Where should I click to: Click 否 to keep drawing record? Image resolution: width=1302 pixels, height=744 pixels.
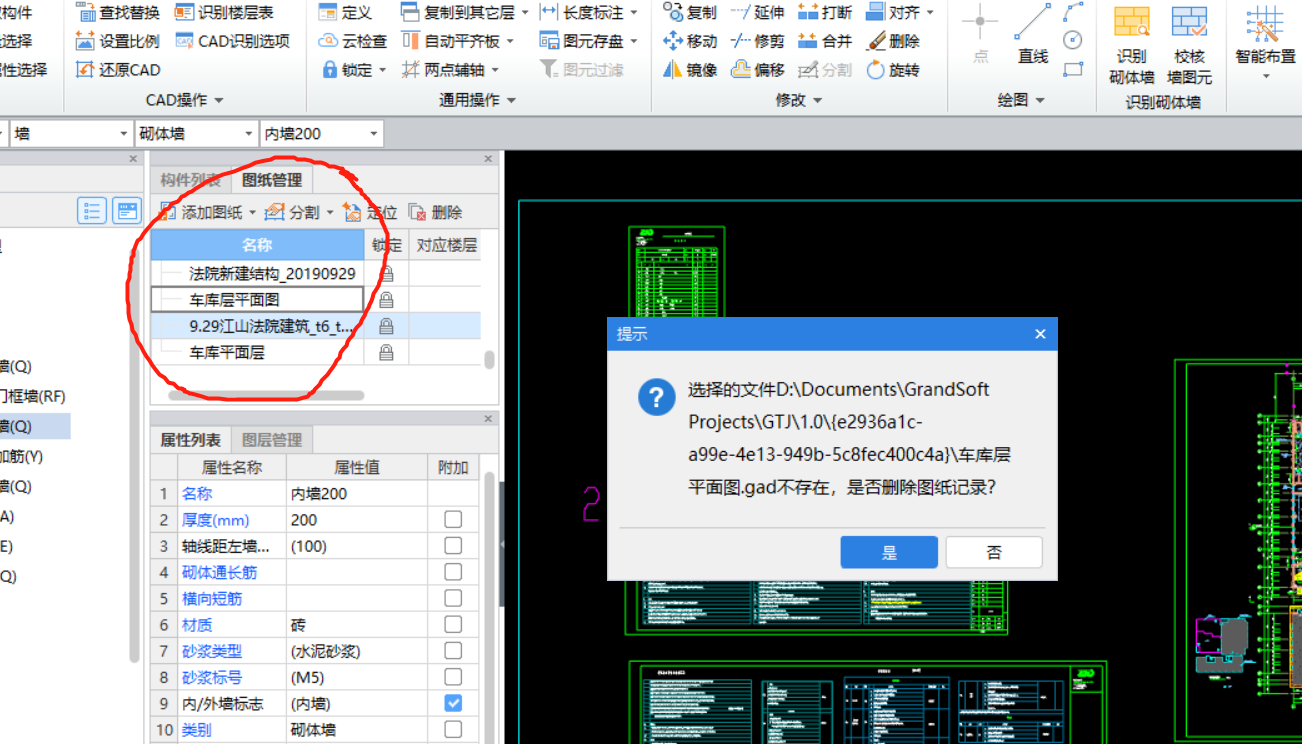(x=994, y=552)
